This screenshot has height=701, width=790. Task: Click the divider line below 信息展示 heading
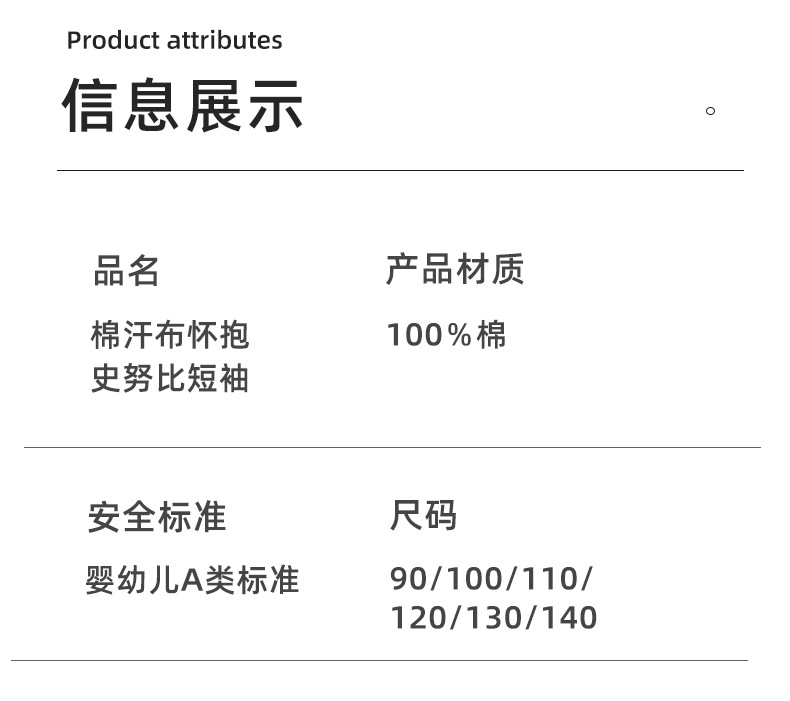(x=400, y=171)
